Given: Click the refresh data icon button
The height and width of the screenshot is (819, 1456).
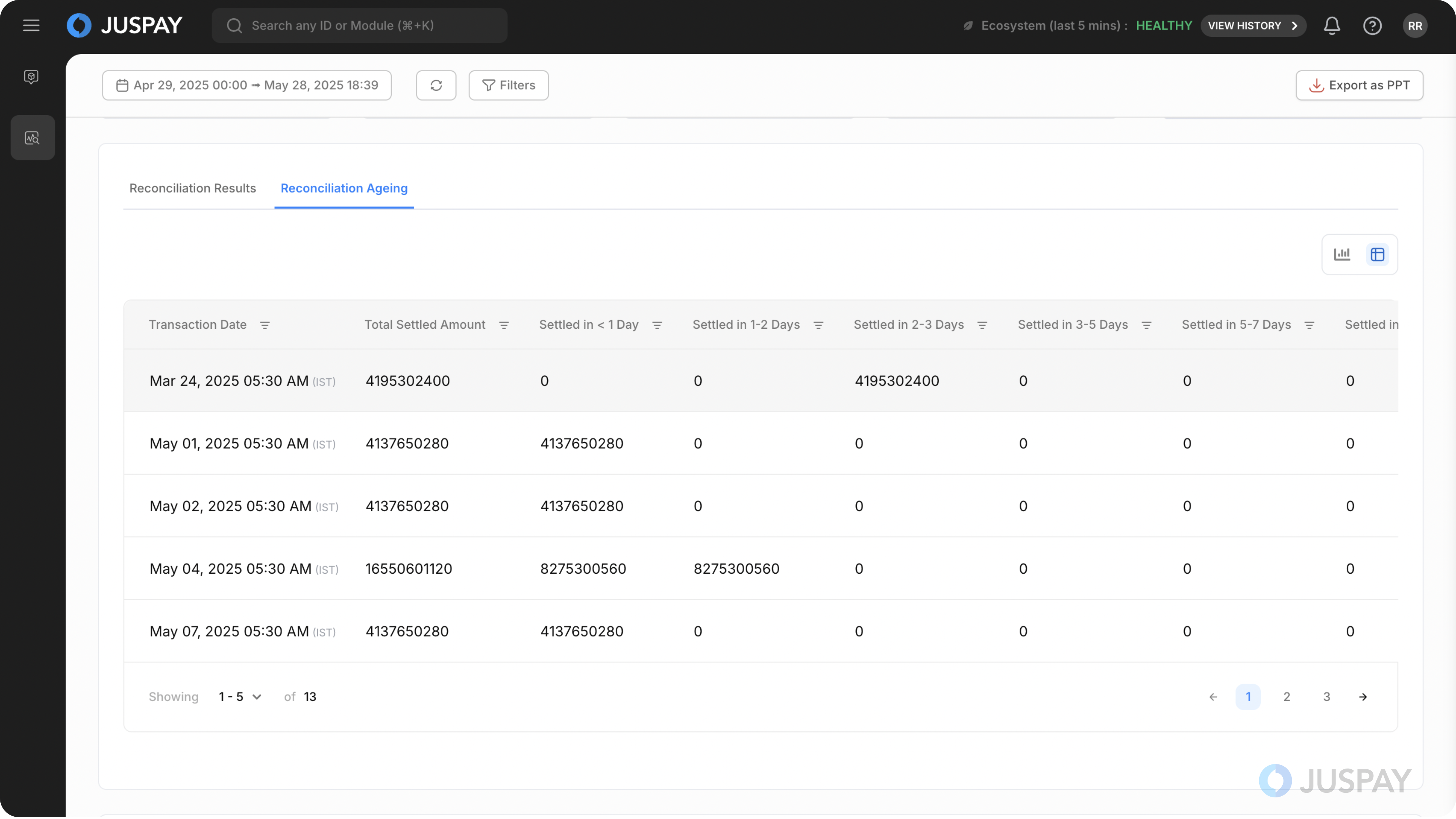Looking at the screenshot, I should [x=436, y=85].
